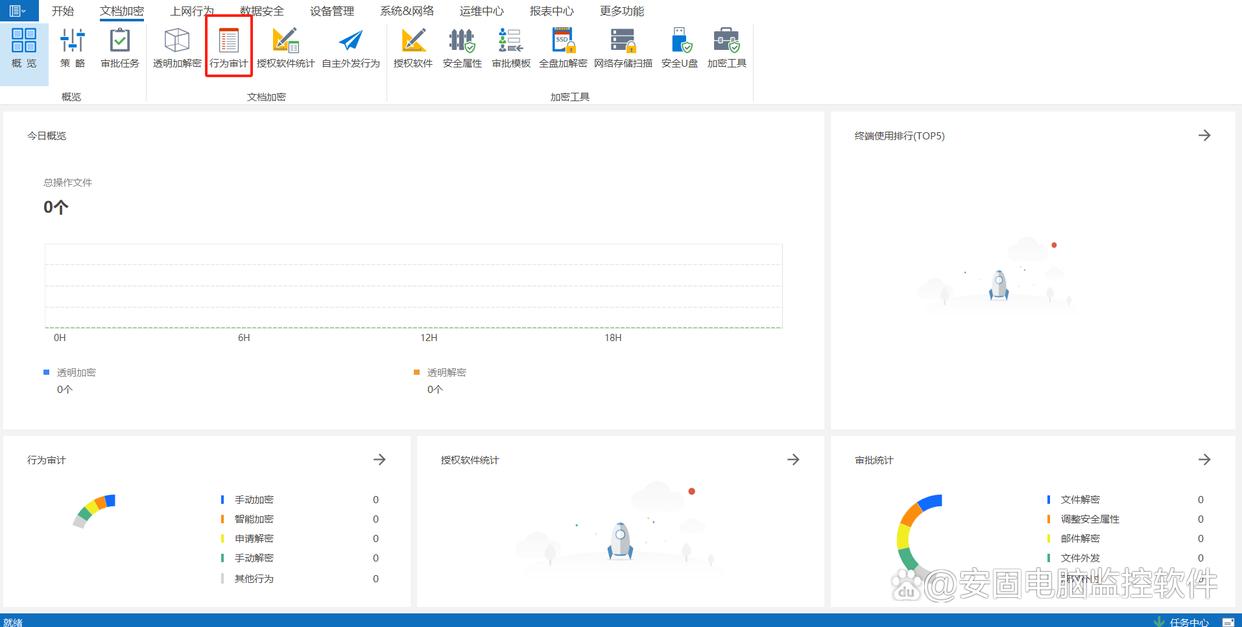Open 任务中心 in the status bar
This screenshot has width=1242, height=627.
pos(1188,621)
